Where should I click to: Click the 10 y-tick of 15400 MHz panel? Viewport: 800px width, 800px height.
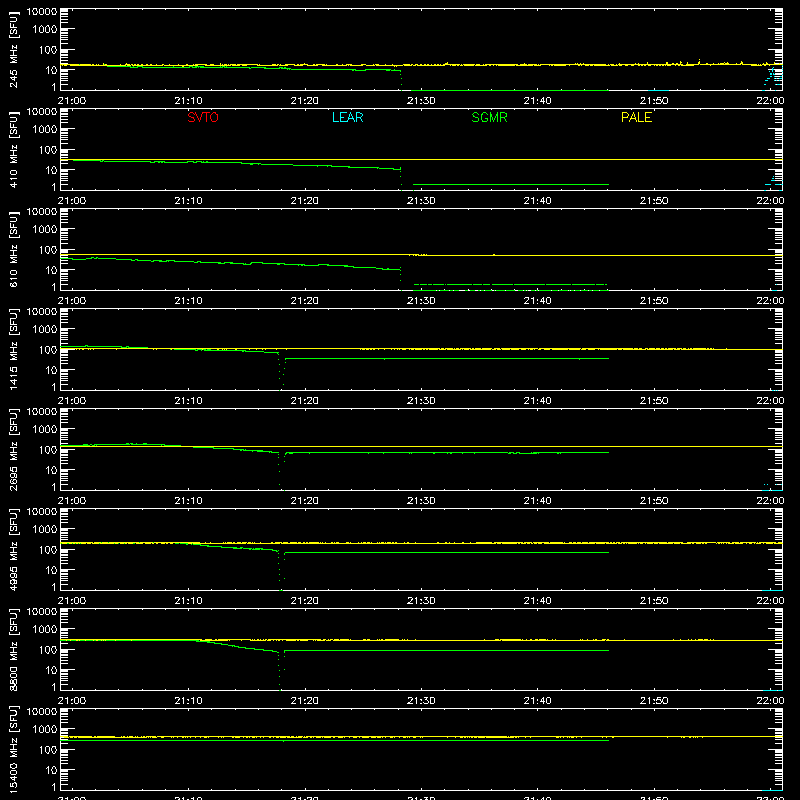51,770
